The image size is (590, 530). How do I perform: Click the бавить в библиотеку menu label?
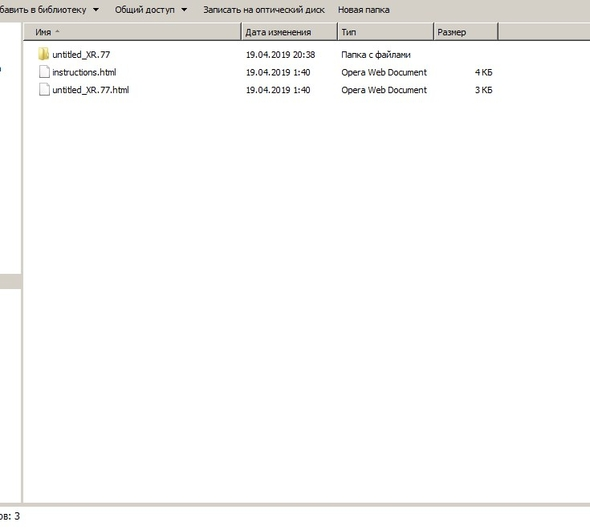pyautogui.click(x=43, y=10)
